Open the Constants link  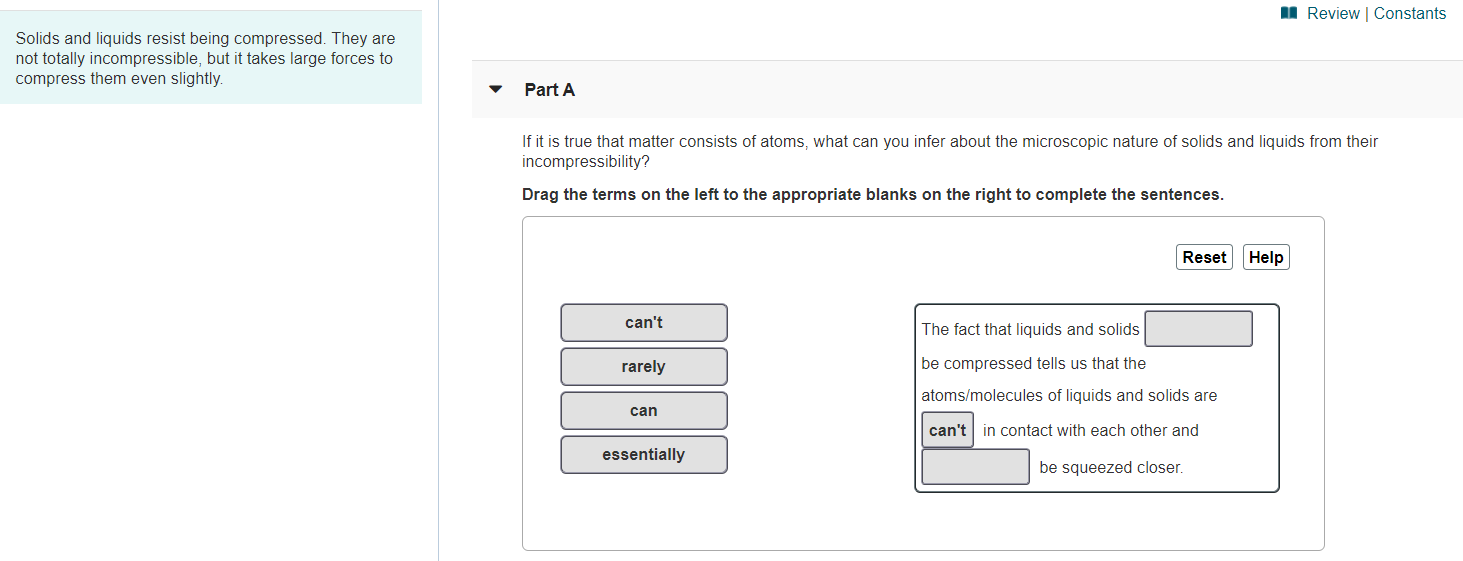point(1409,13)
